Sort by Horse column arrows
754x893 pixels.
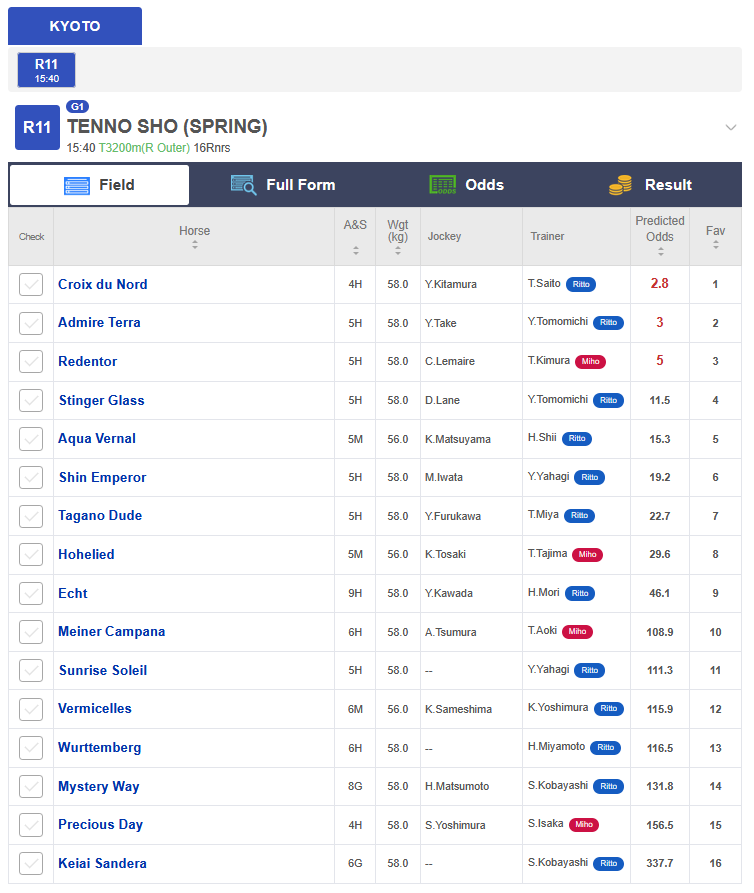click(195, 245)
